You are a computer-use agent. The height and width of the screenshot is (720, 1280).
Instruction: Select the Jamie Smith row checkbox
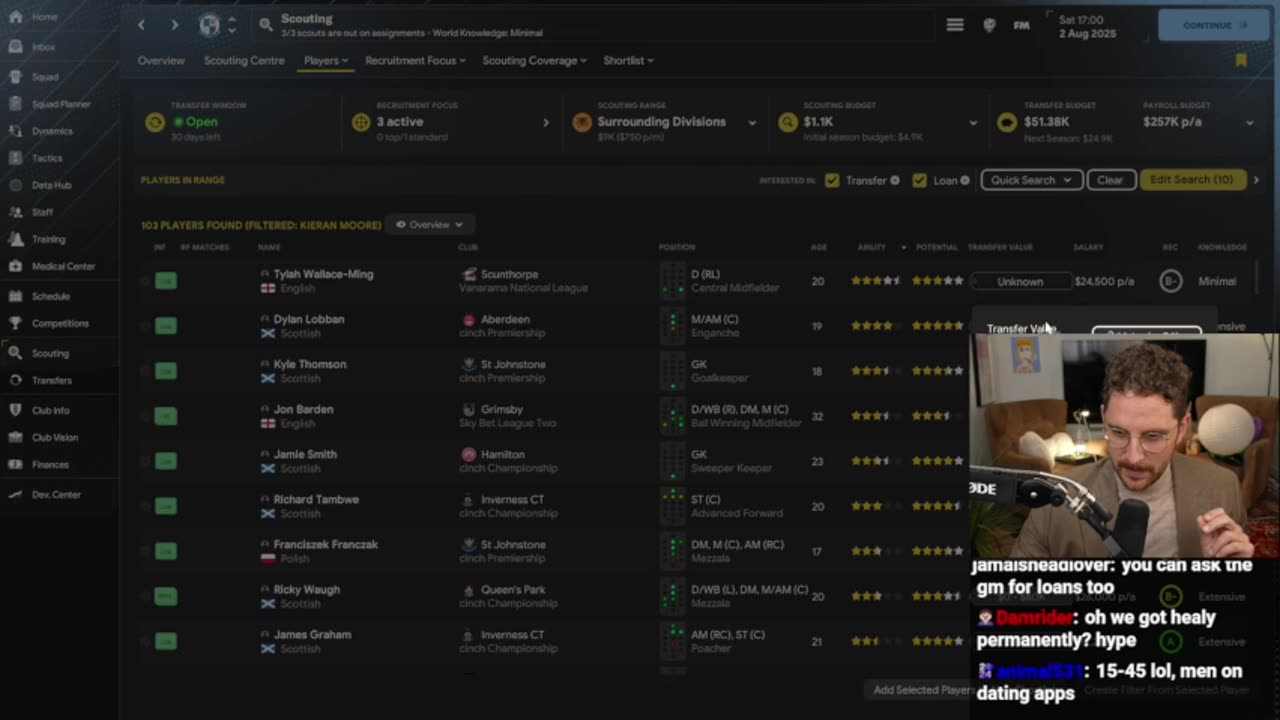146,461
